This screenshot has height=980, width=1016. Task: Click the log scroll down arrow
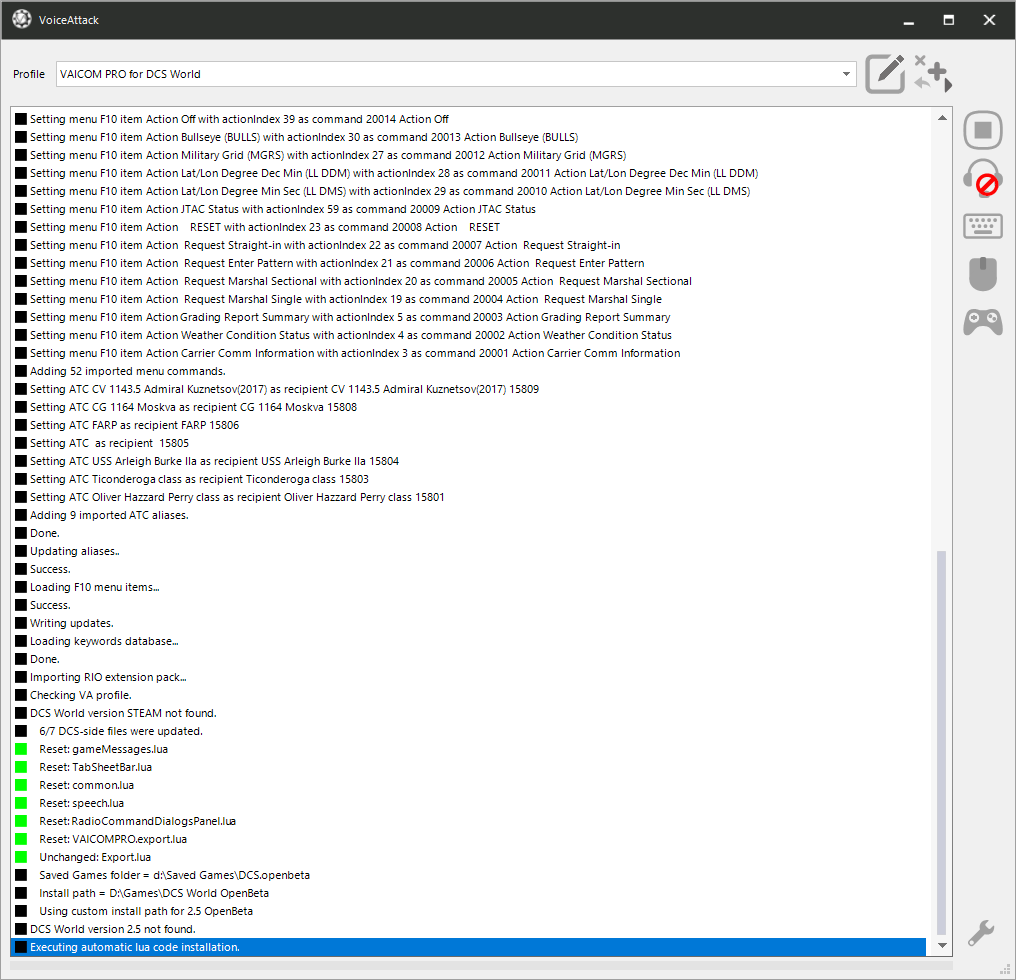coord(942,946)
